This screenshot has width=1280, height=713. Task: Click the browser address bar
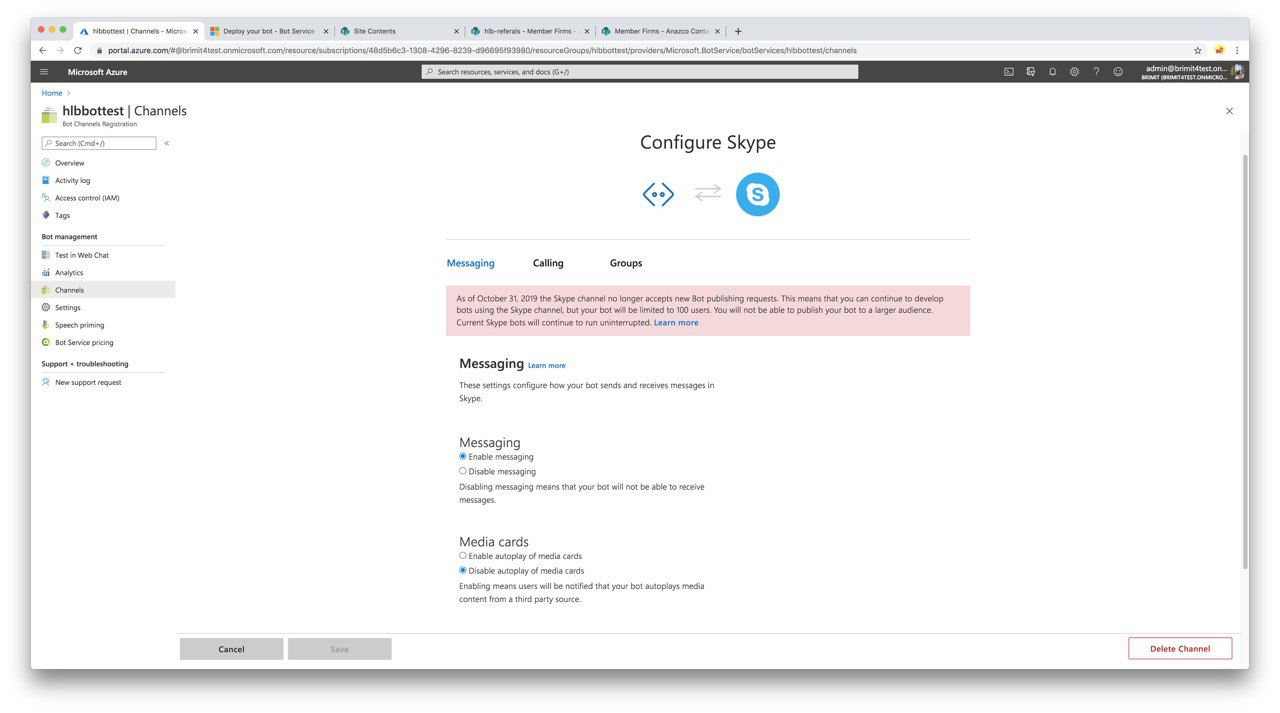640,50
